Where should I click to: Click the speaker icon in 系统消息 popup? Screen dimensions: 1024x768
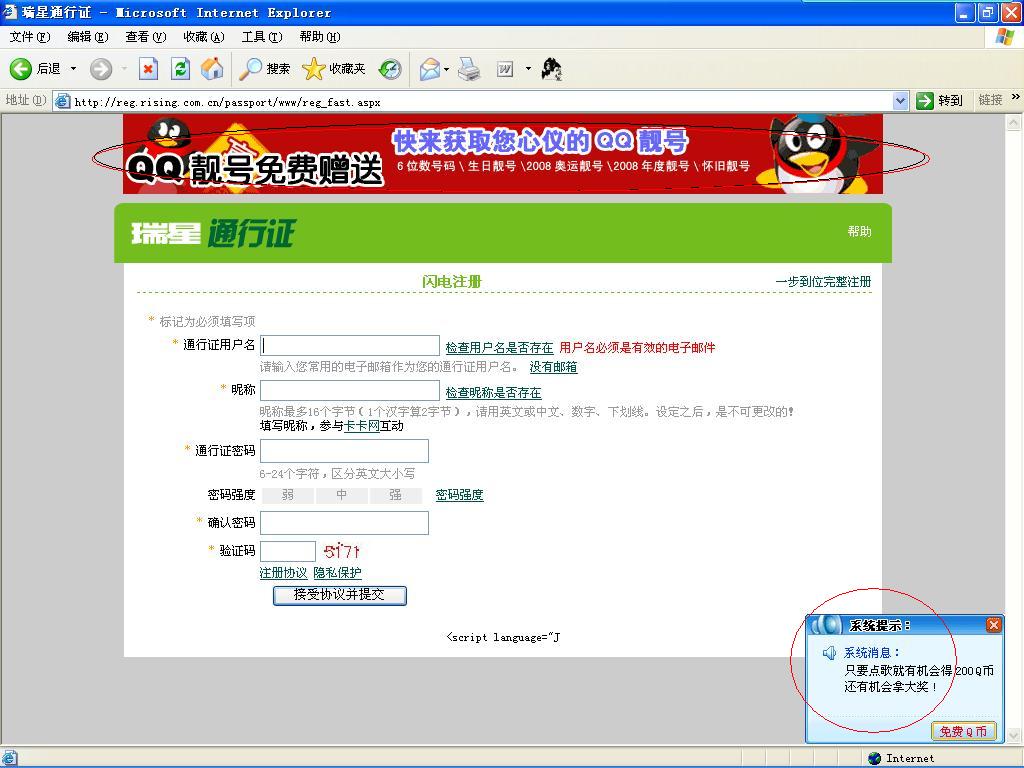point(829,653)
